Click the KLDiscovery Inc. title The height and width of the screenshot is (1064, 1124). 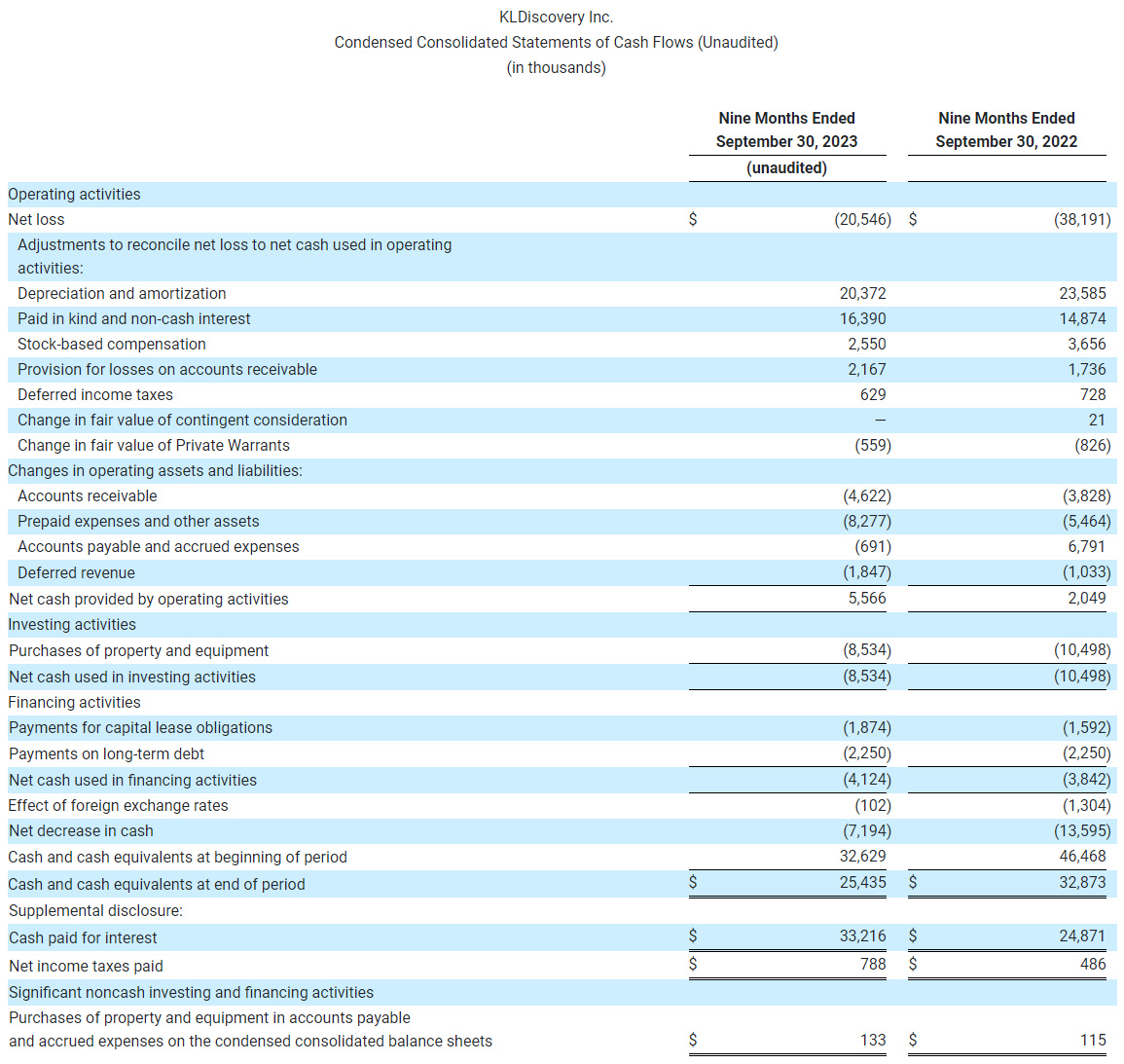point(557,17)
